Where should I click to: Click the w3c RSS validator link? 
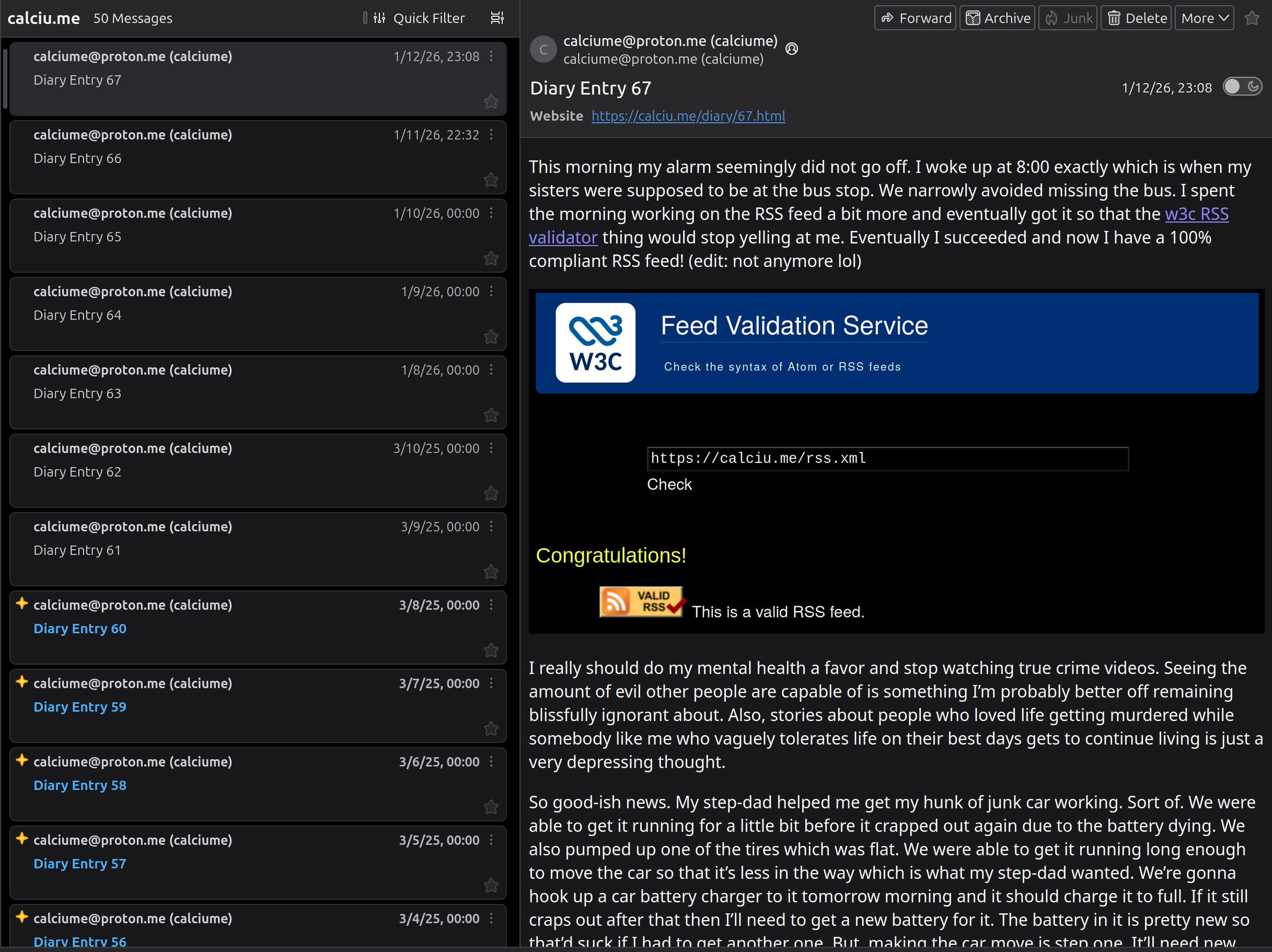tap(1197, 213)
